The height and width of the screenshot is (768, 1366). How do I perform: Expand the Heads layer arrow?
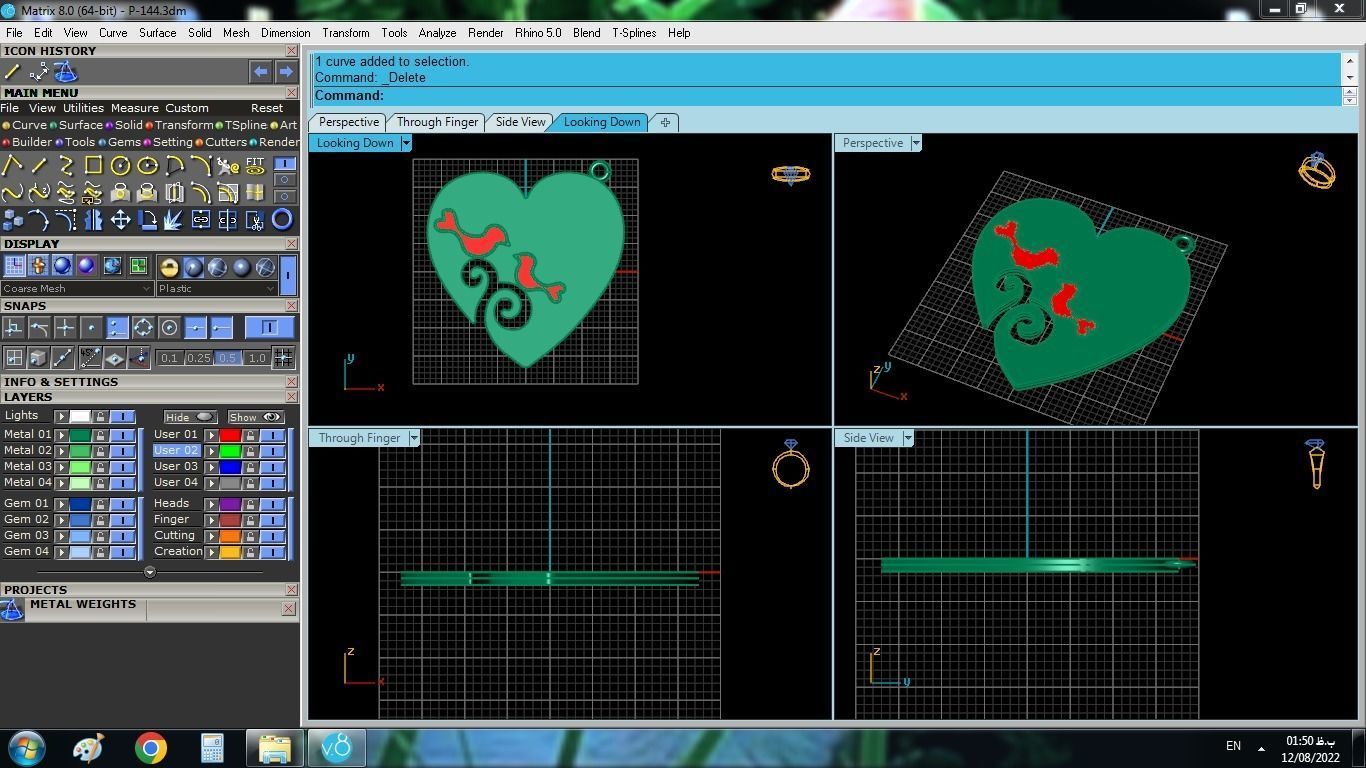[x=211, y=504]
